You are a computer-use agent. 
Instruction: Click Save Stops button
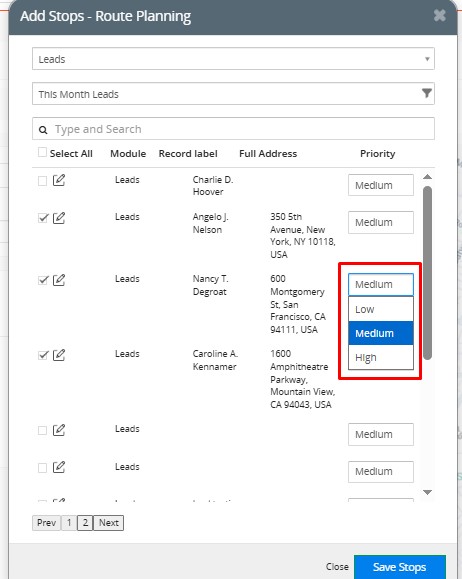coord(400,567)
